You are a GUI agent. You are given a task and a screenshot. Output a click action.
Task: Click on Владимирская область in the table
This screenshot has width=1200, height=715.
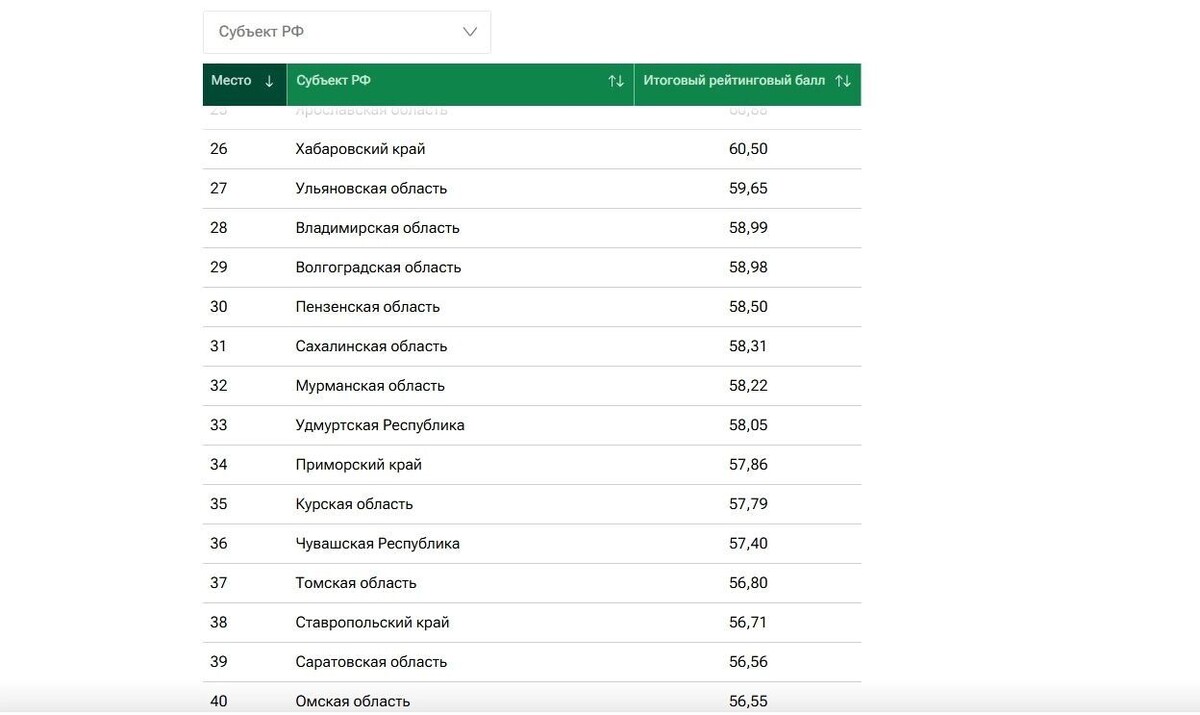pyautogui.click(x=377, y=228)
